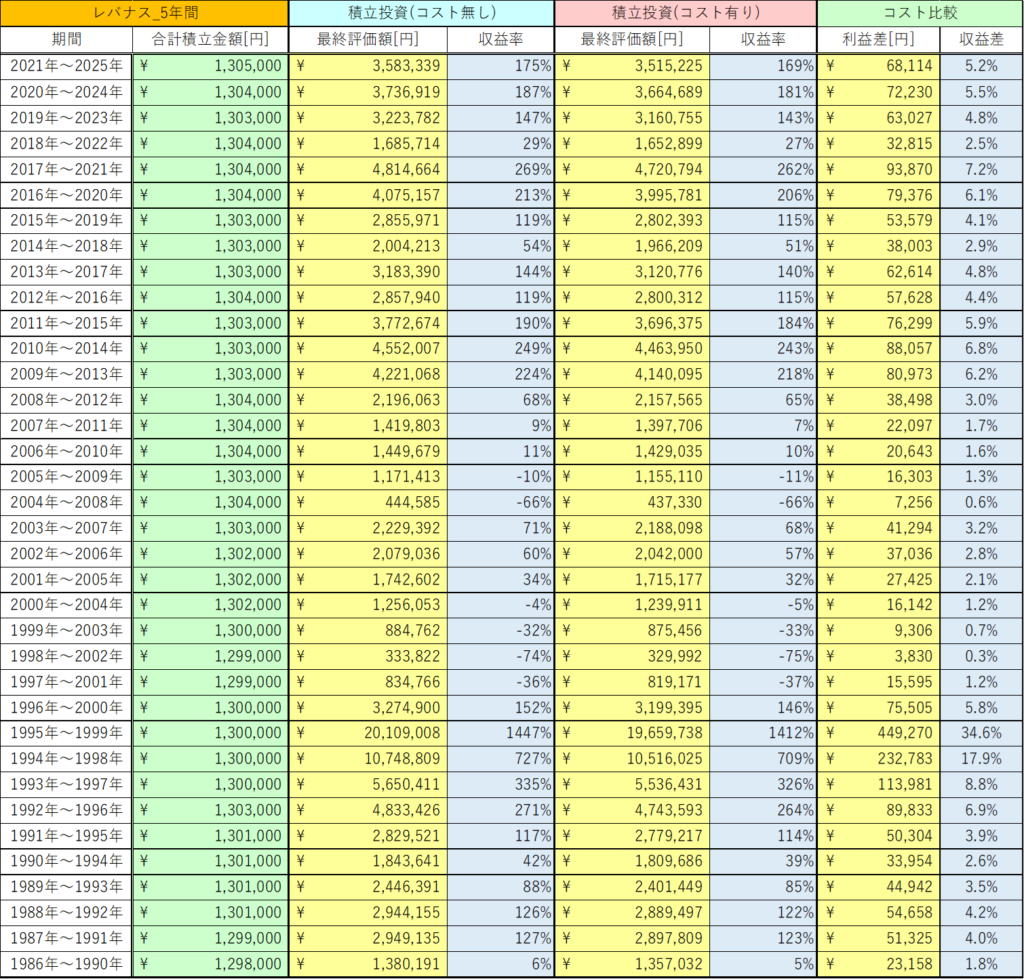Click the cell showing 444,585
1024x979 pixels.
pos(368,502)
